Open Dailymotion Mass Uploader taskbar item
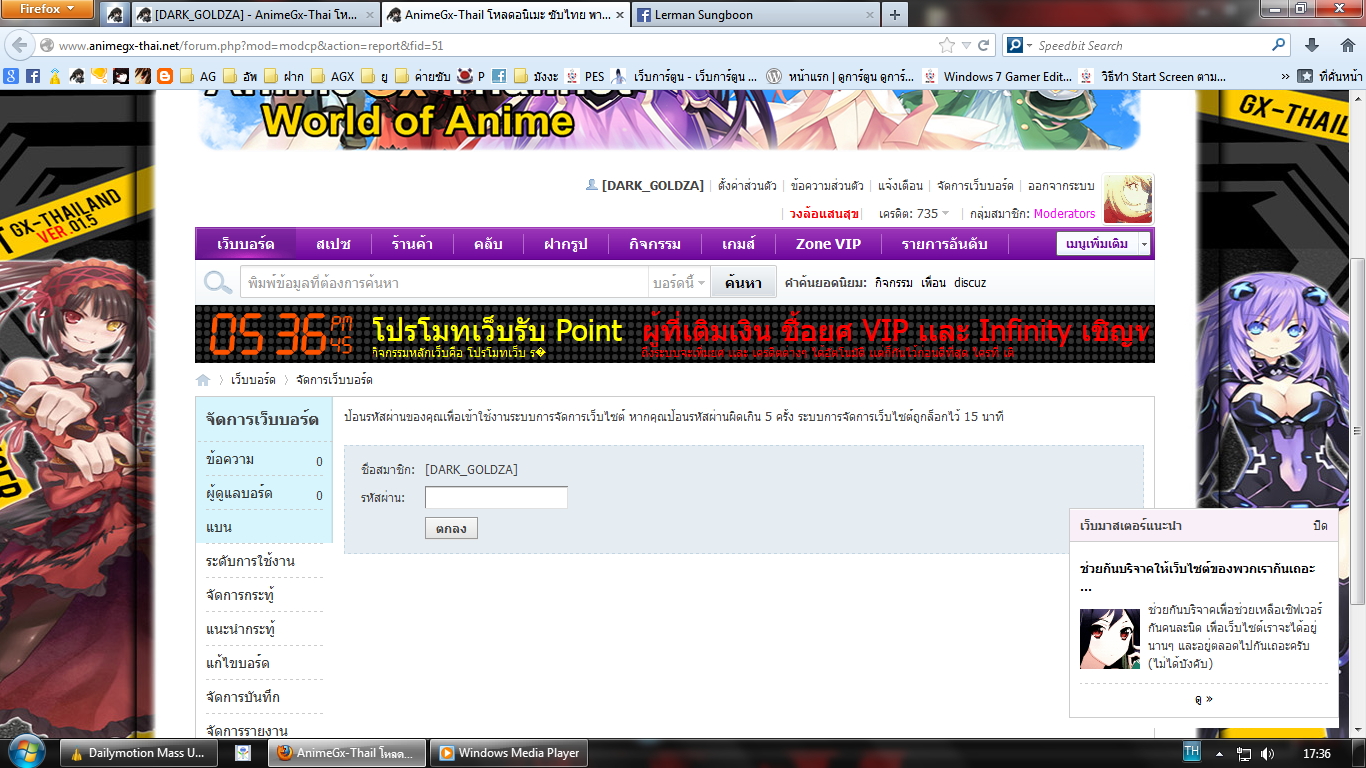 click(138, 753)
